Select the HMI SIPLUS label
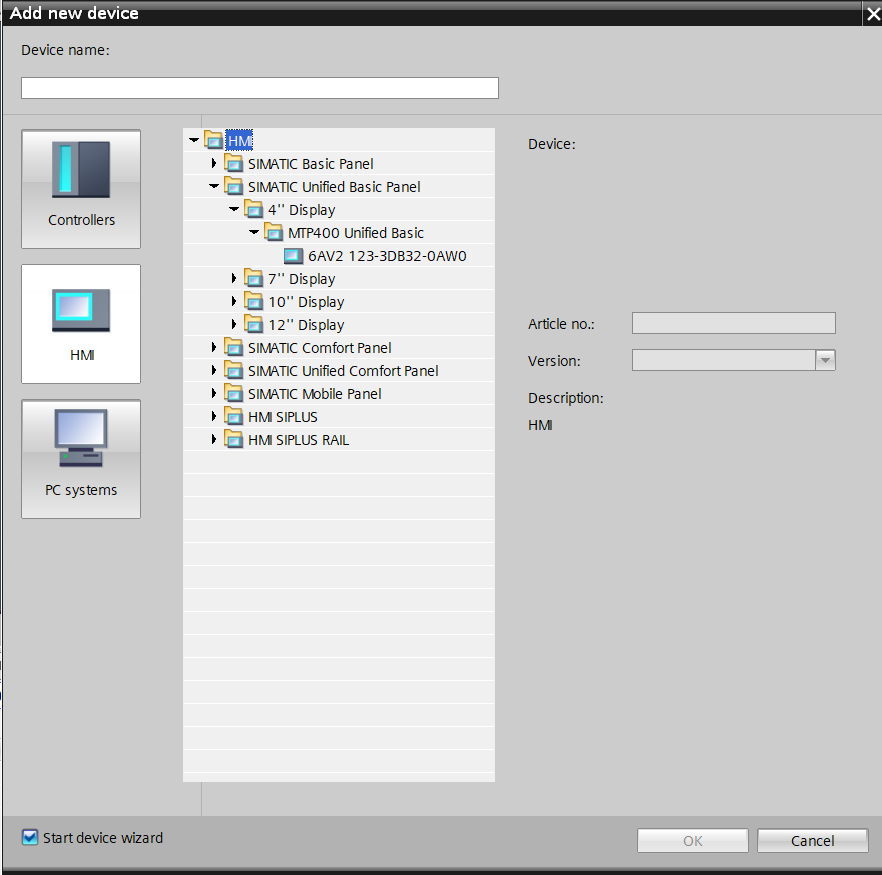Viewport: 882px width, 875px height. pos(282,417)
